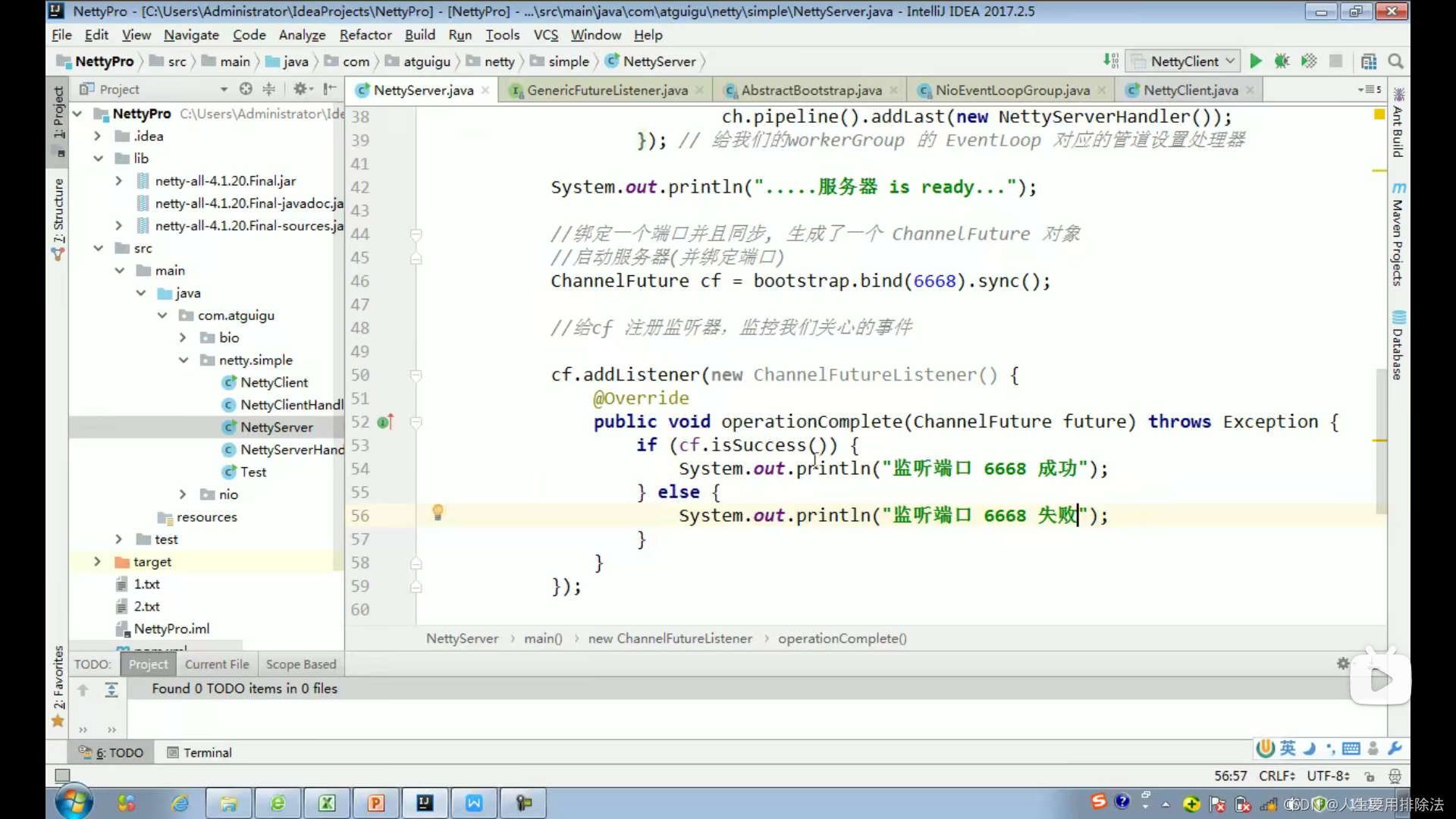Open the Structure tool window strip

(x=58, y=218)
